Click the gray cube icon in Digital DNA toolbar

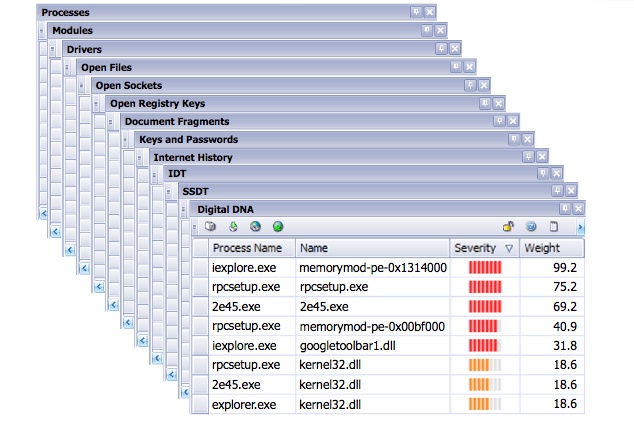pos(211,227)
